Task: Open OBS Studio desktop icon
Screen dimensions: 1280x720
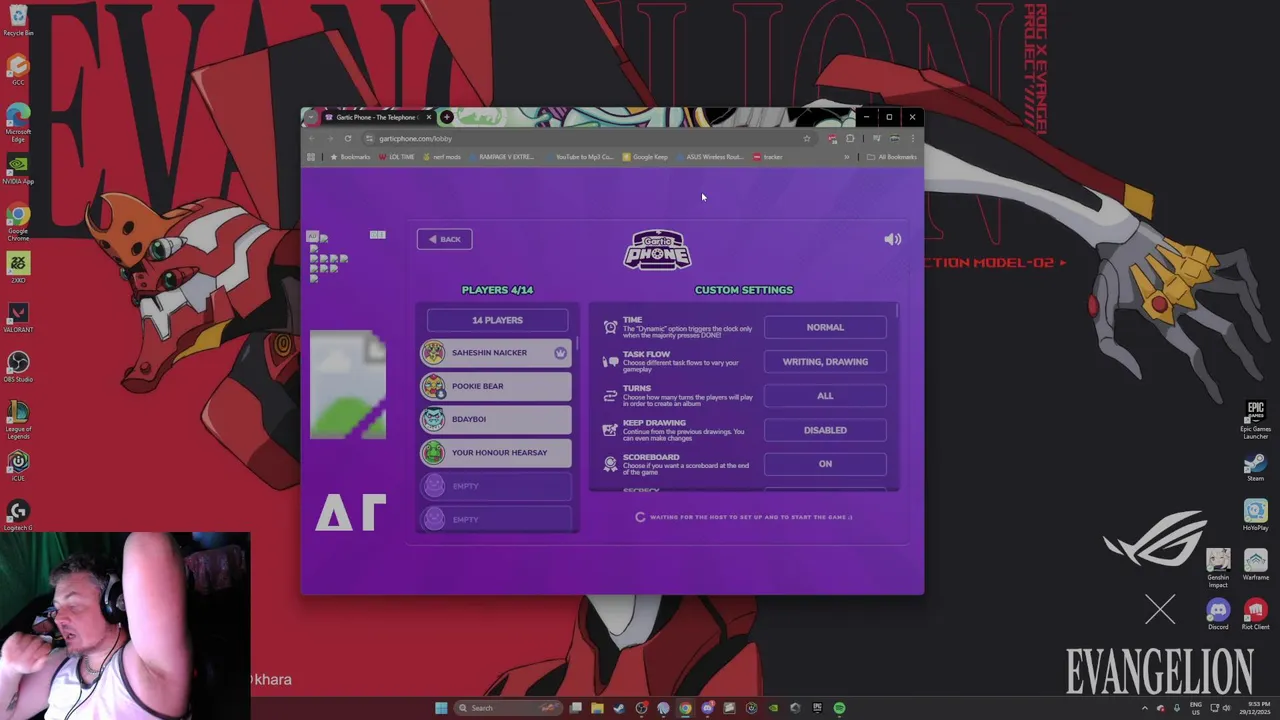Action: pos(18,367)
